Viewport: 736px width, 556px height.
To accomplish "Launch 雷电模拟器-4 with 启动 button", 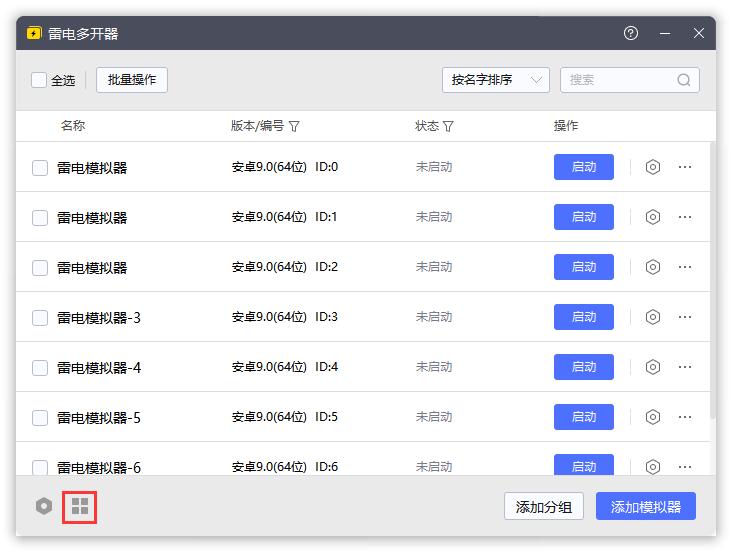I will pos(583,367).
